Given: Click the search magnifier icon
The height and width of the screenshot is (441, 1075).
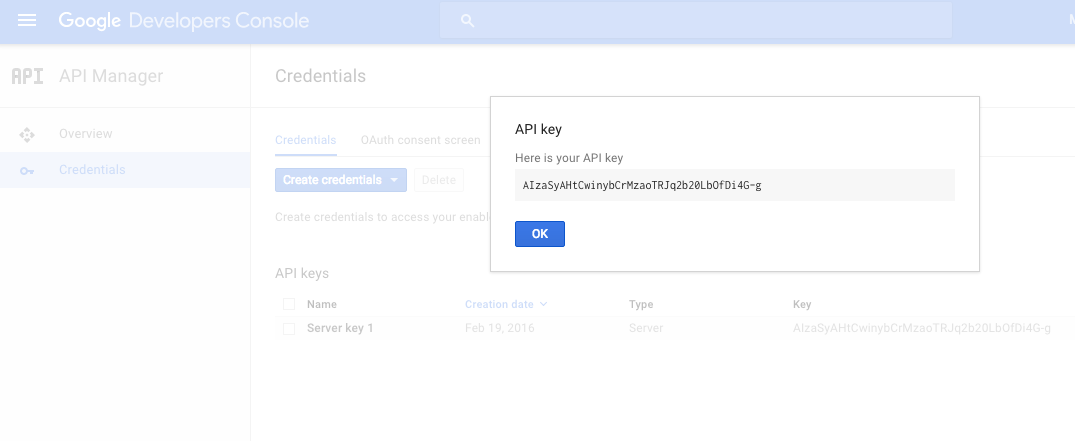Looking at the screenshot, I should pyautogui.click(x=468, y=21).
